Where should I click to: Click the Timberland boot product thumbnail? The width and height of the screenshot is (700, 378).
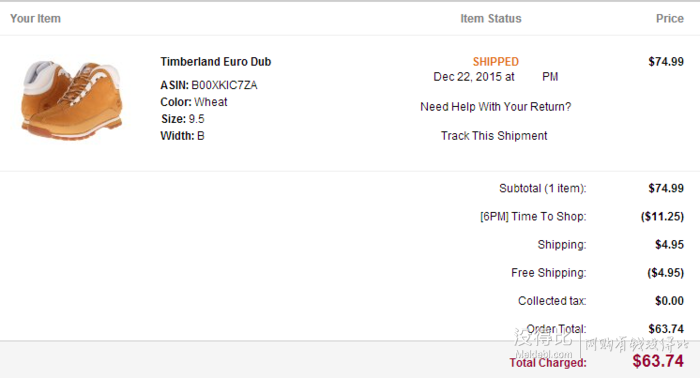tap(71, 100)
